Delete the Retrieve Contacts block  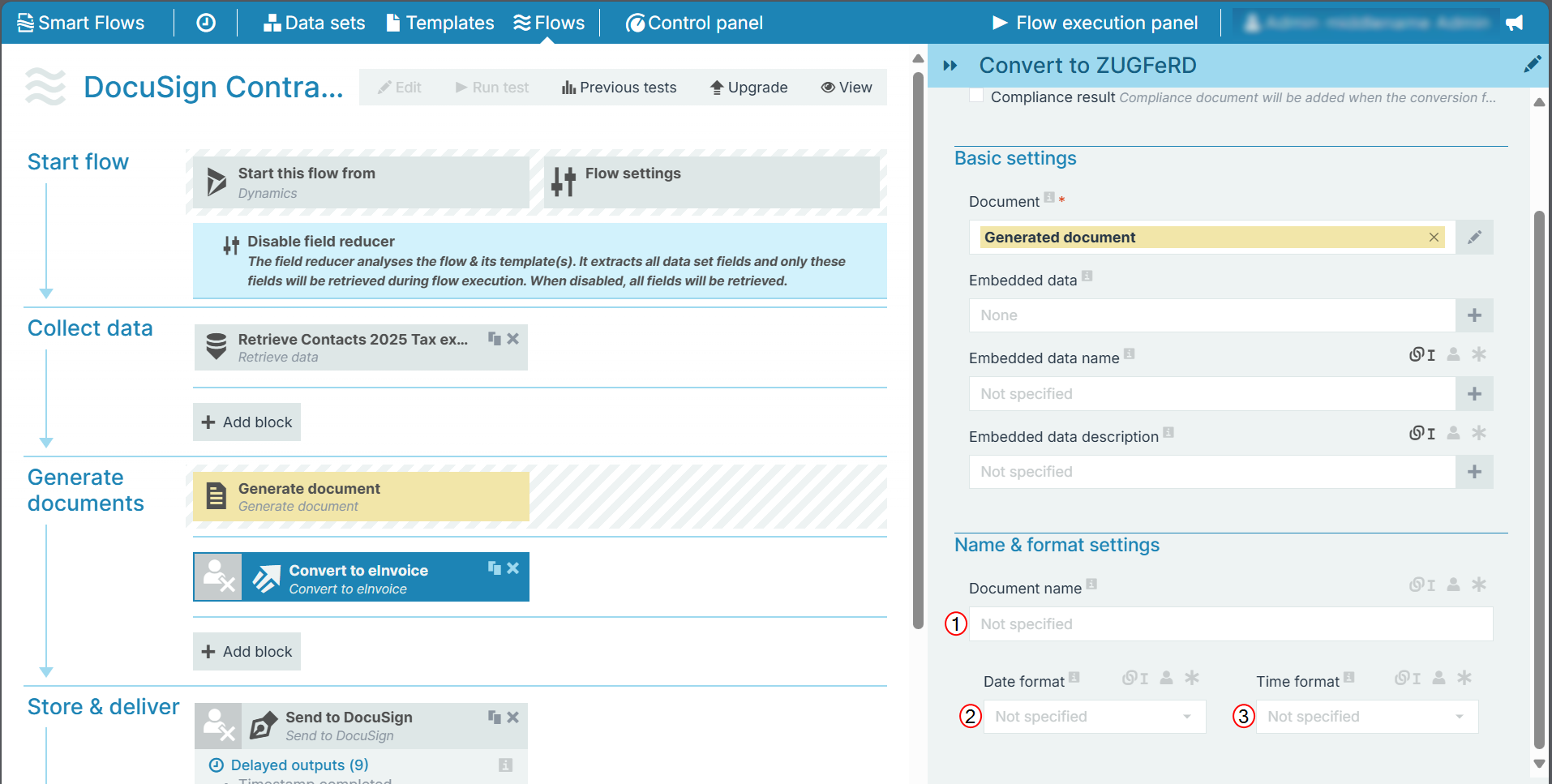pyautogui.click(x=512, y=338)
